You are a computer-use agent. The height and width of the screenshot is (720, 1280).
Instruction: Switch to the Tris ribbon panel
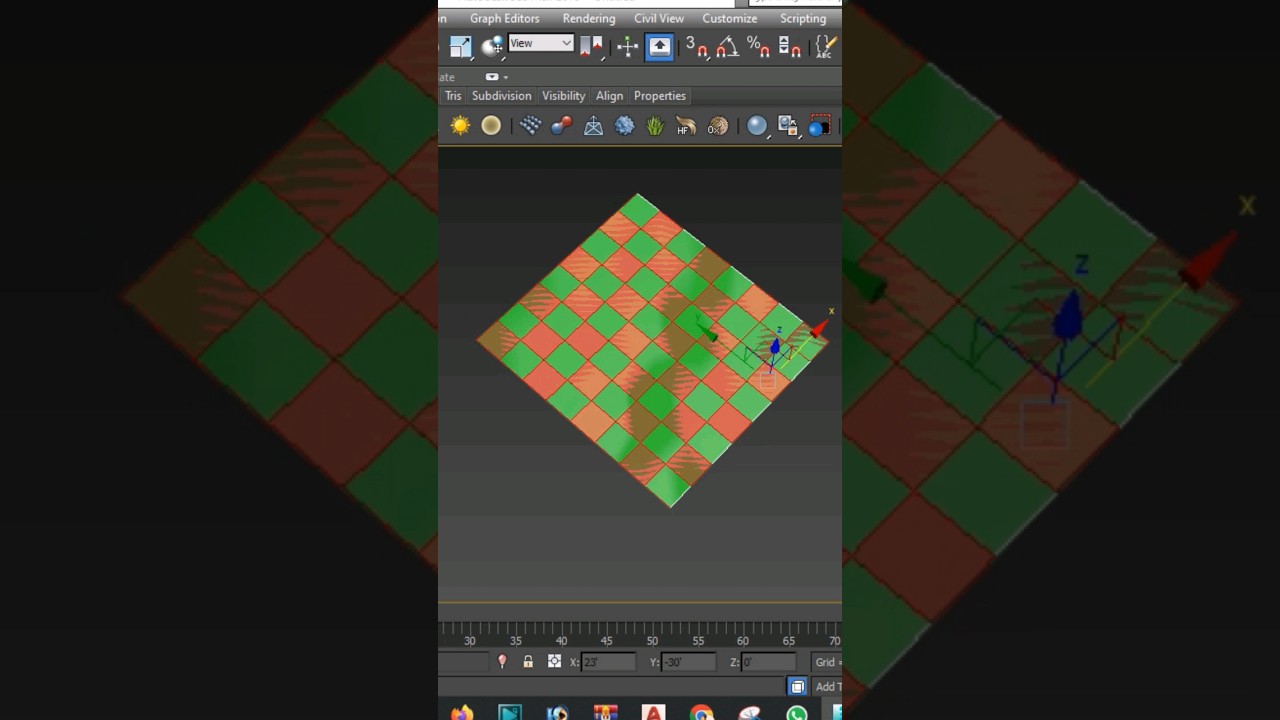pos(453,96)
